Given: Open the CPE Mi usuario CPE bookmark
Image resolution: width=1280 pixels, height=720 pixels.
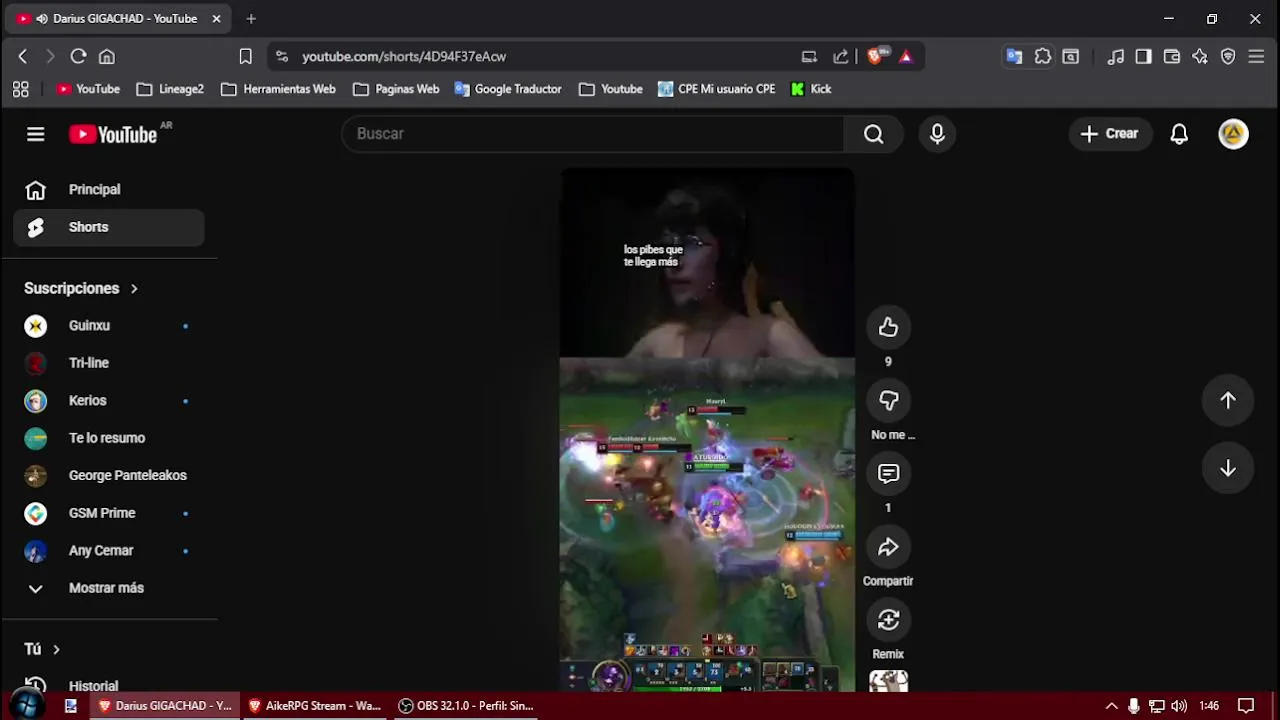Looking at the screenshot, I should tap(716, 89).
